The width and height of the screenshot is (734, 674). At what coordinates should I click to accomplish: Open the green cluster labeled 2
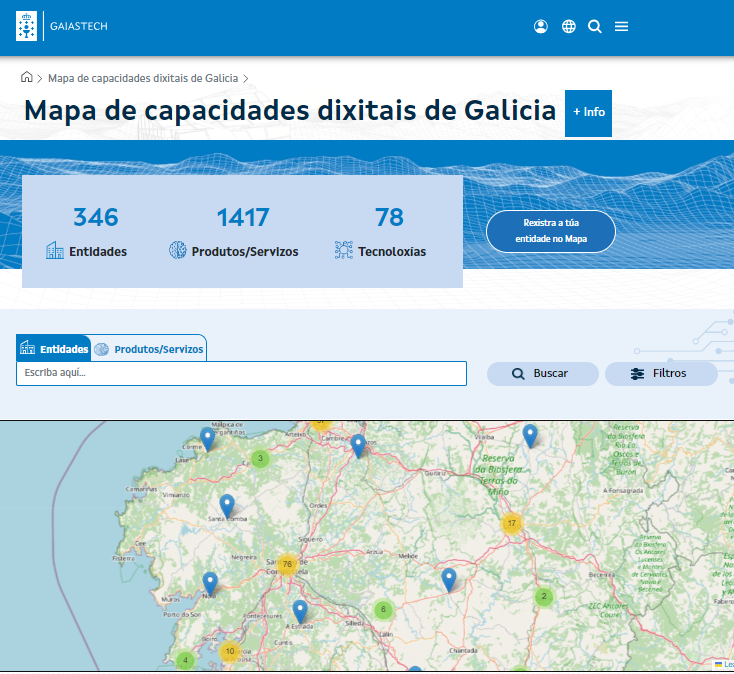coord(544,596)
